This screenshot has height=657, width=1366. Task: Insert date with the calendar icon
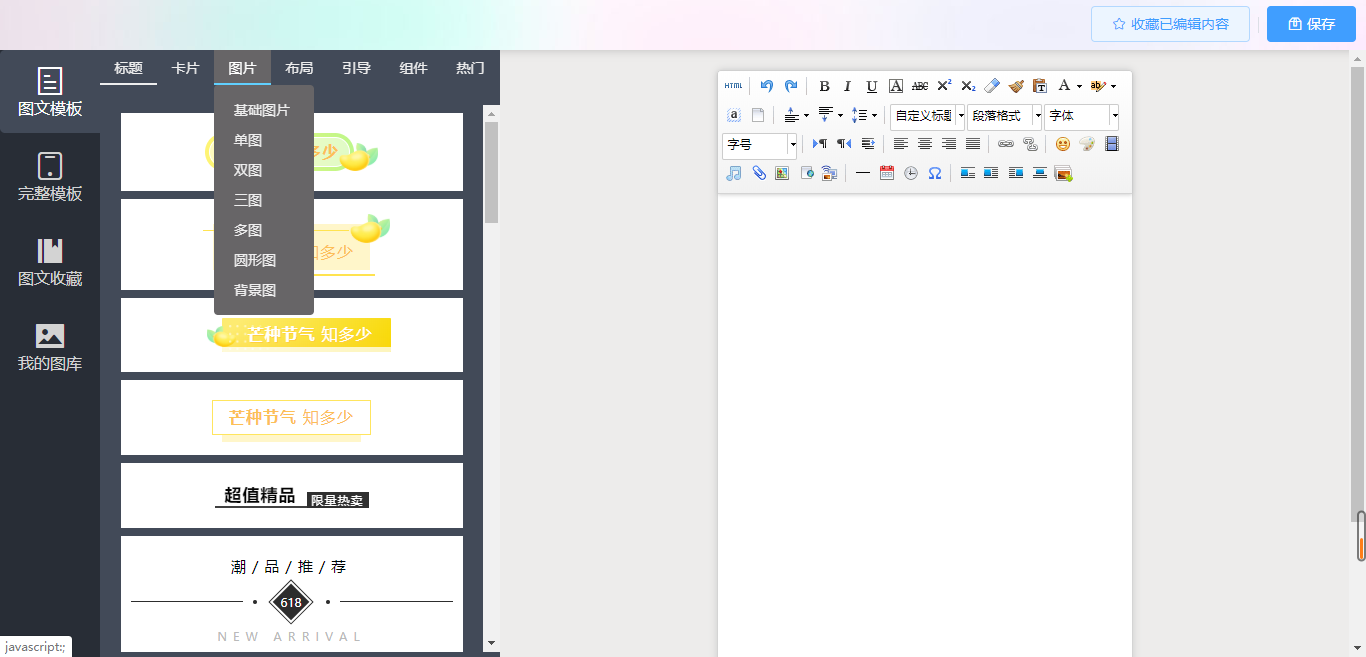[887, 173]
